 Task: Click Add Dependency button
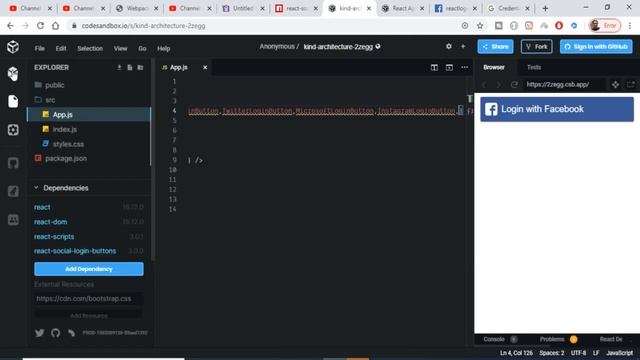coord(89,269)
